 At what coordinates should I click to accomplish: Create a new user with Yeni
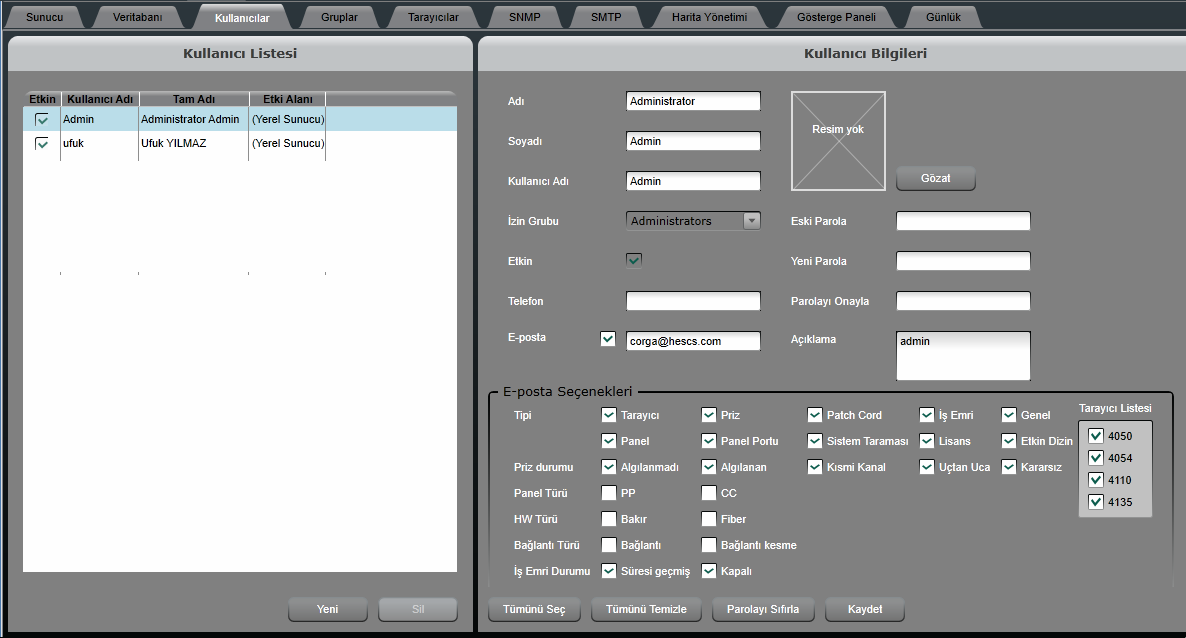coord(327,609)
